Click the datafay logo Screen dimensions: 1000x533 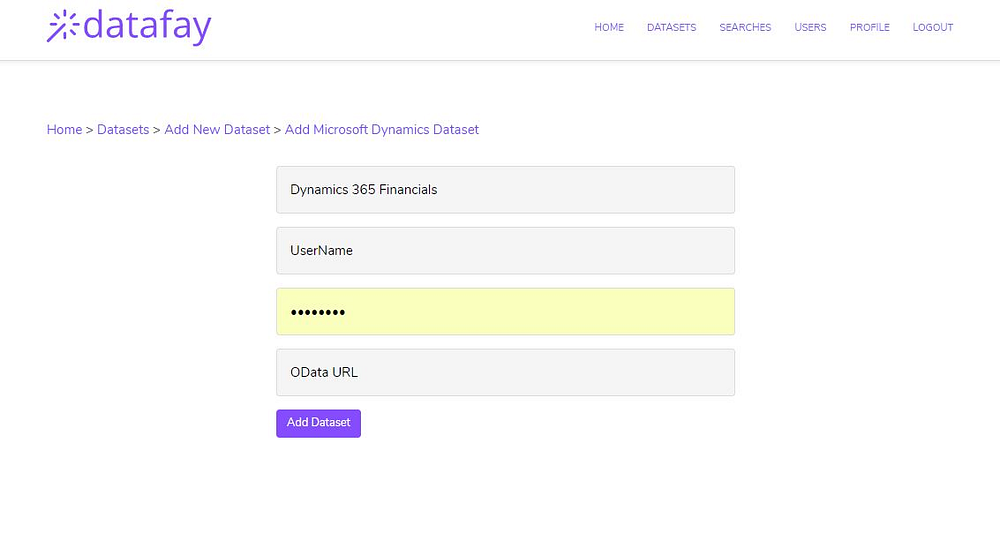129,27
